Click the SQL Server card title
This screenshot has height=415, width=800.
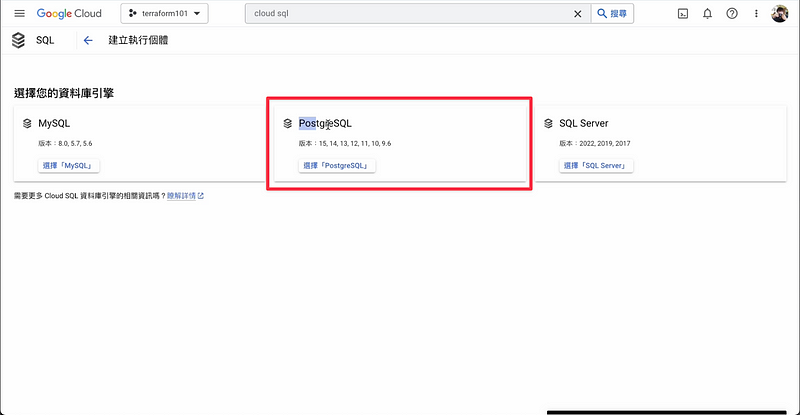tap(584, 124)
